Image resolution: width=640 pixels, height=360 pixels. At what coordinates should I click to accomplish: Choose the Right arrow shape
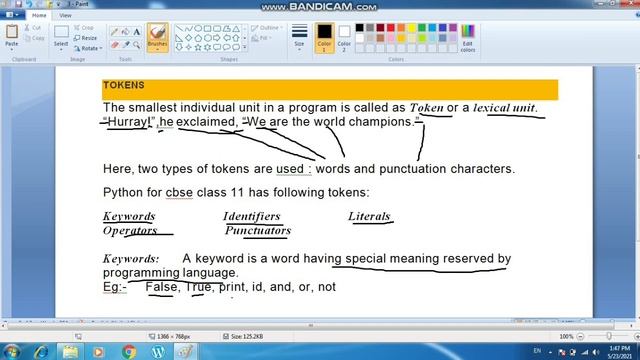point(217,38)
